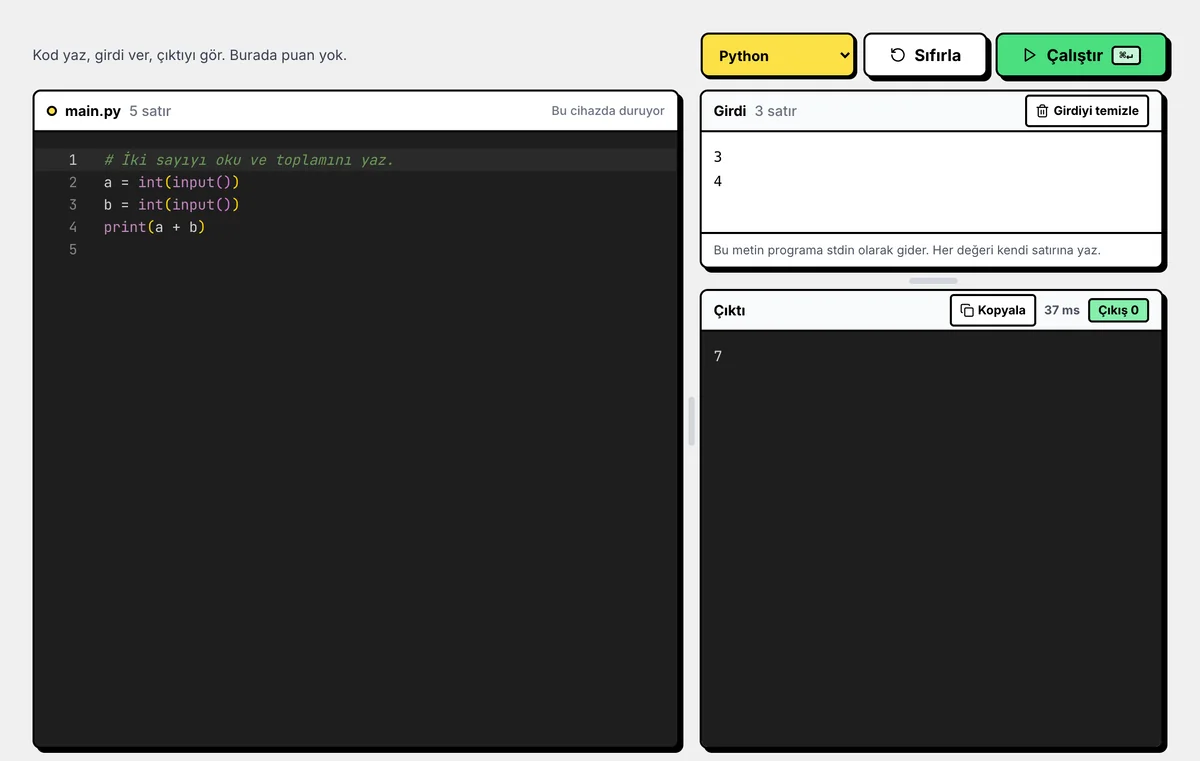This screenshot has height=761, width=1200.
Task: Click code line 1 comment text
Action: (x=249, y=160)
